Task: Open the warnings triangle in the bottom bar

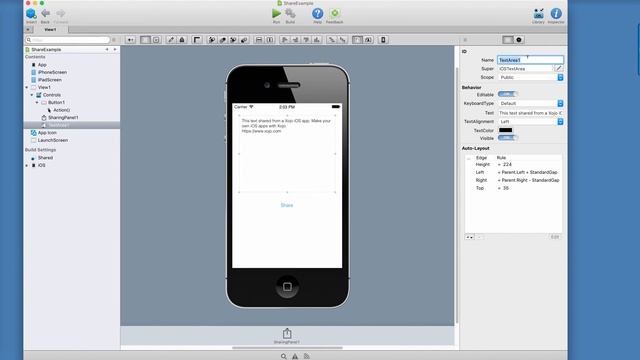Action: [295, 356]
